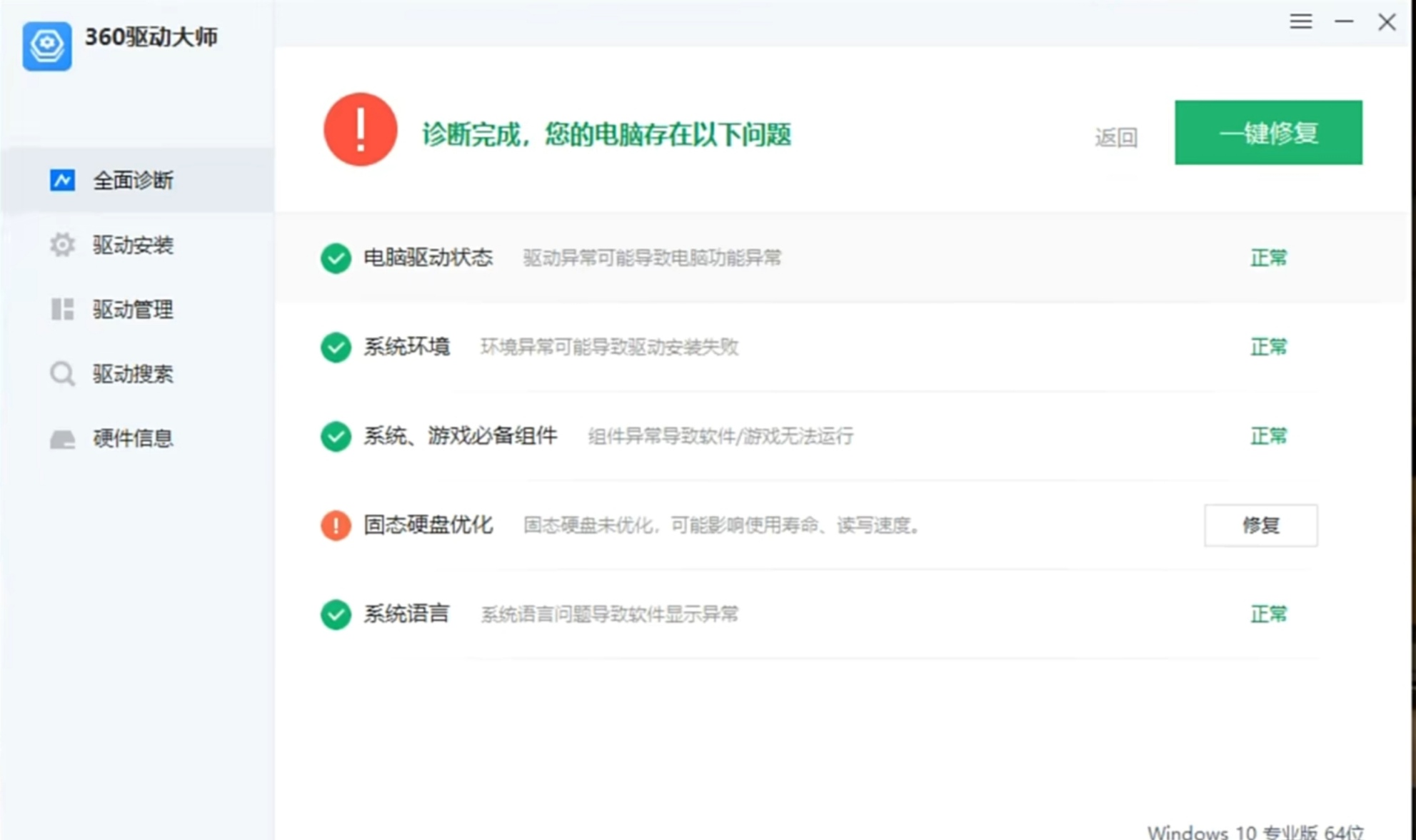This screenshot has width=1416, height=840.
Task: Click the 全面诊断 chart icon in sidebar
Action: (x=62, y=180)
